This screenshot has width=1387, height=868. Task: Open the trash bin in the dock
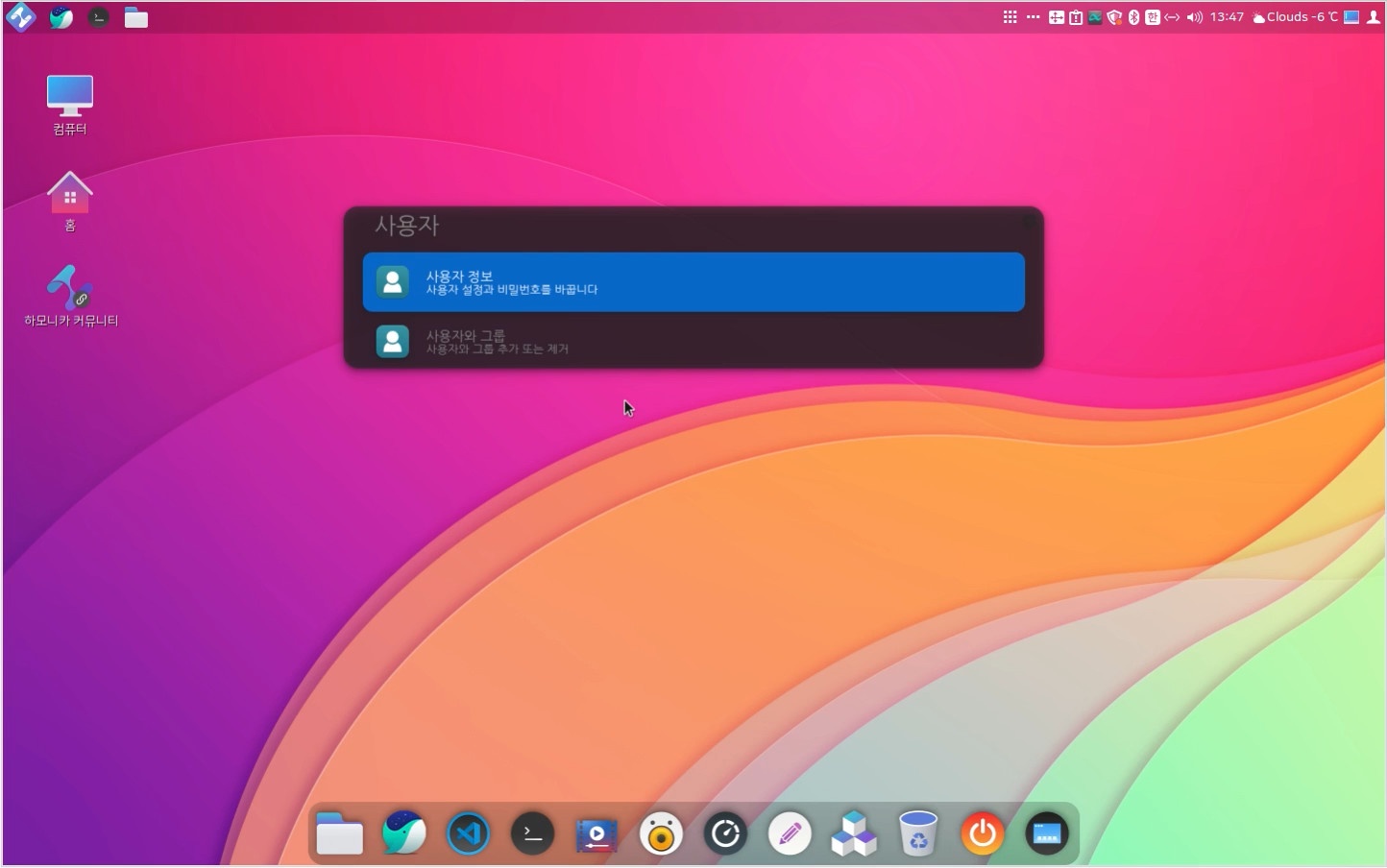[918, 833]
